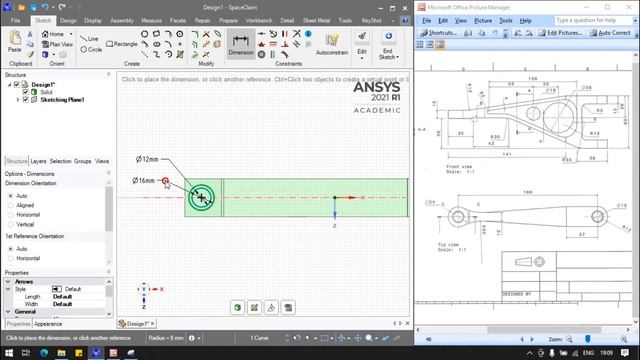Click the Picture Manager horizontal scrollbar
The width and height of the screenshot is (640, 360).
[x=544, y=330]
